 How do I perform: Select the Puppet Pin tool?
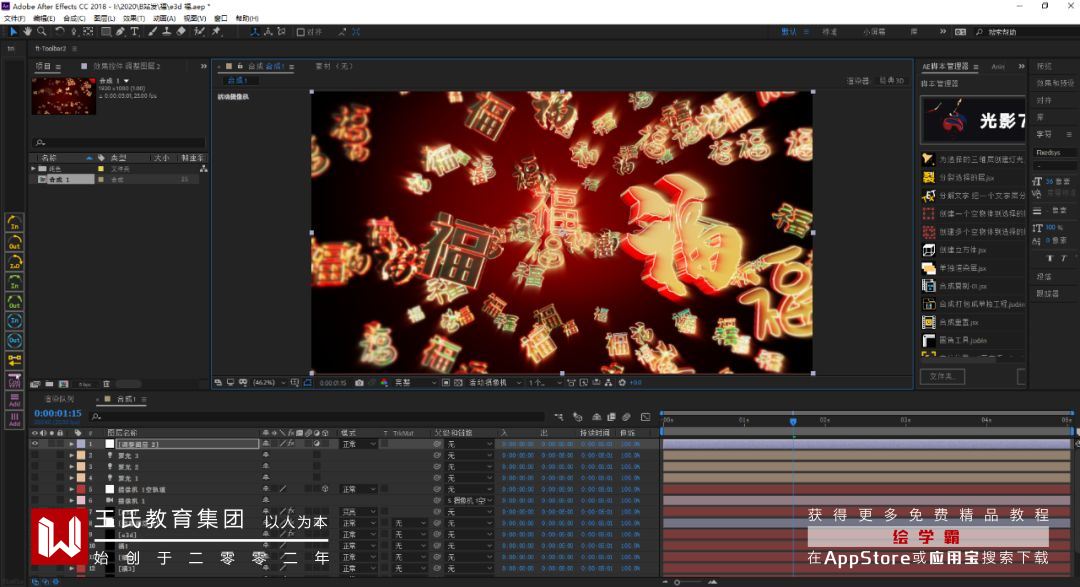tap(216, 31)
